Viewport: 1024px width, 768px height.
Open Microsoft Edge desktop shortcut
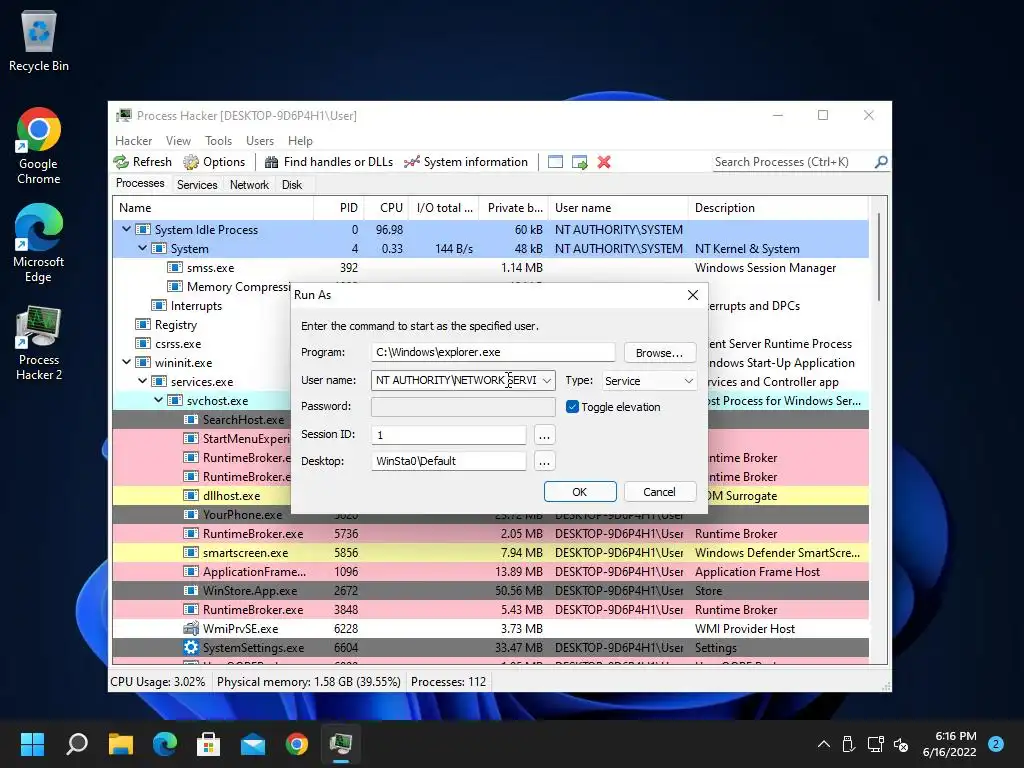tap(39, 244)
